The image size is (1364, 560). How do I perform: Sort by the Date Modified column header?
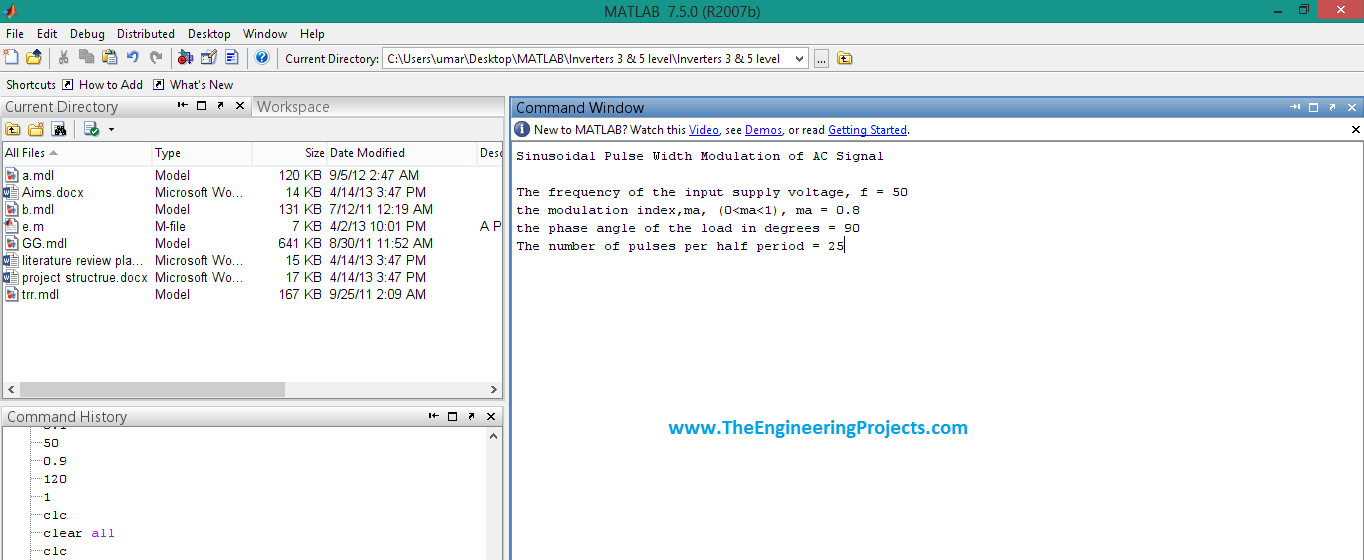402,153
